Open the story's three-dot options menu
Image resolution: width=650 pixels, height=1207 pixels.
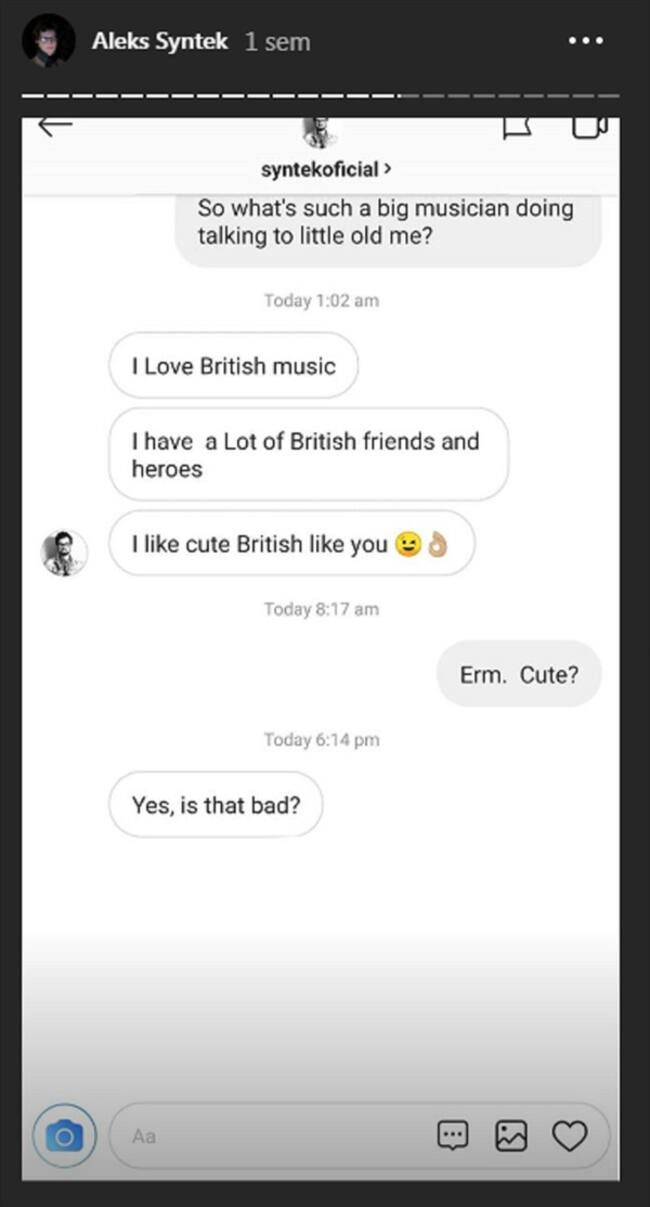[x=585, y=41]
